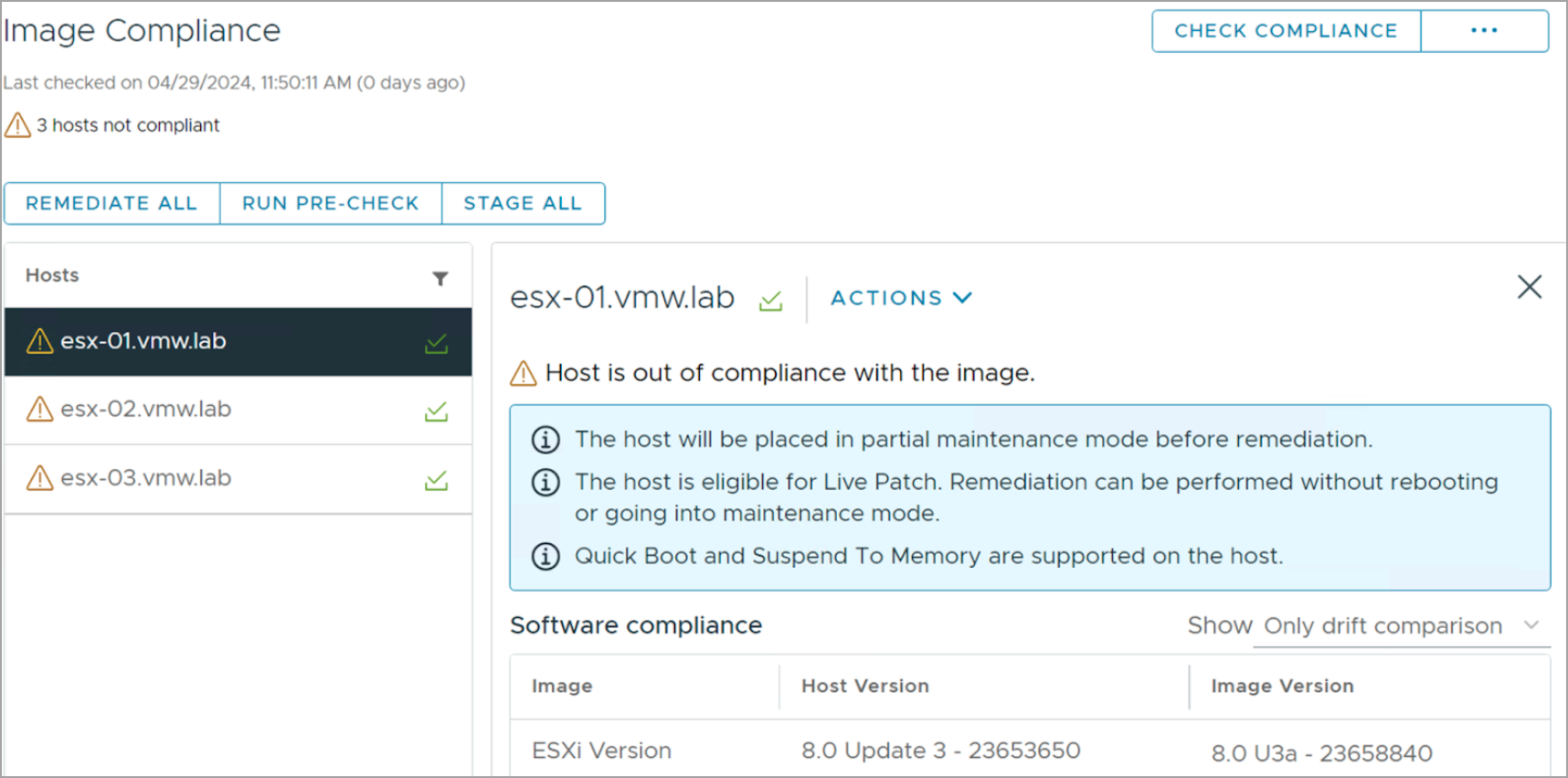Click staged checkmark icon on esx-03 row
This screenshot has width=1568, height=778.
[x=437, y=480]
